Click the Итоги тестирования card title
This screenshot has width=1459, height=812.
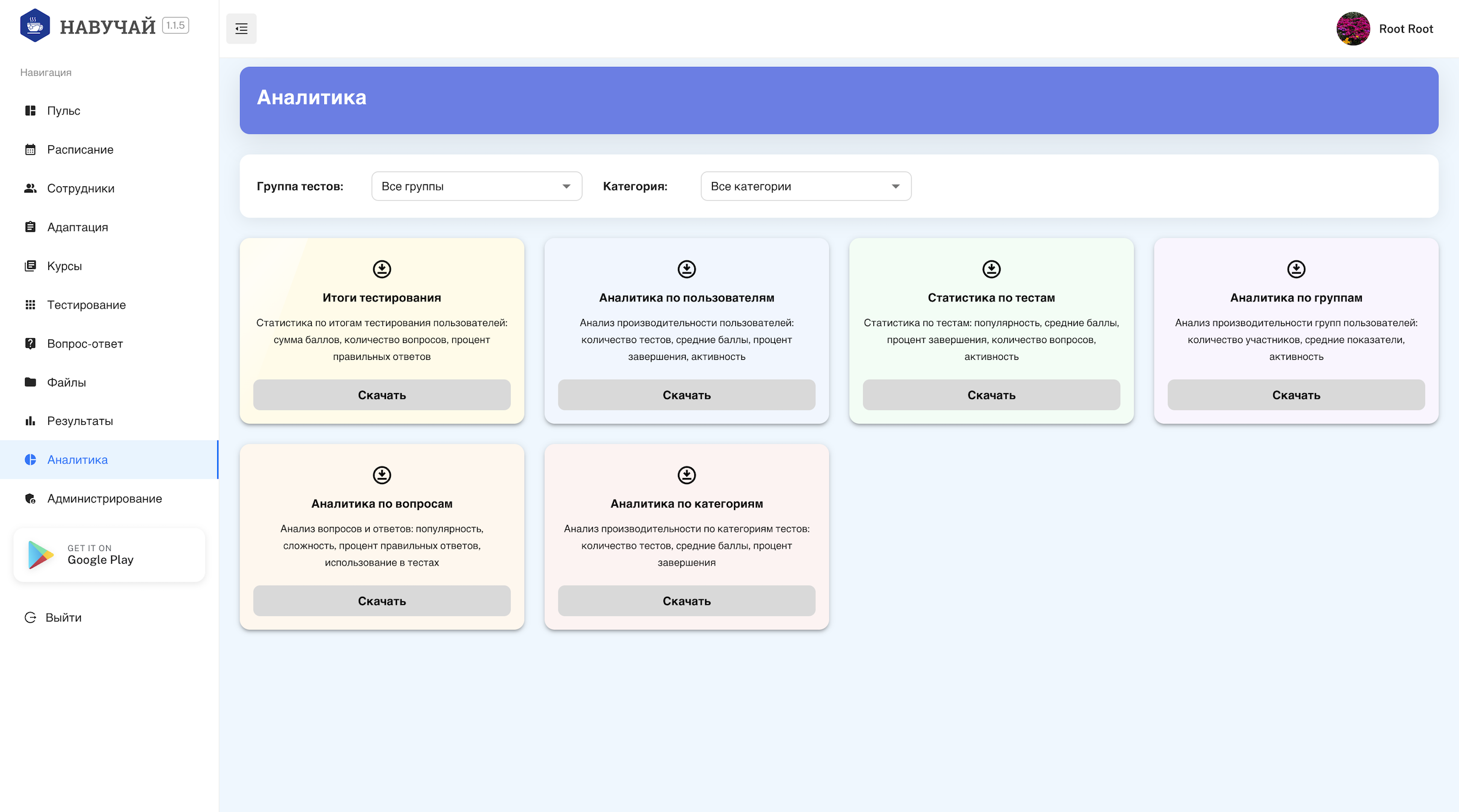382,298
